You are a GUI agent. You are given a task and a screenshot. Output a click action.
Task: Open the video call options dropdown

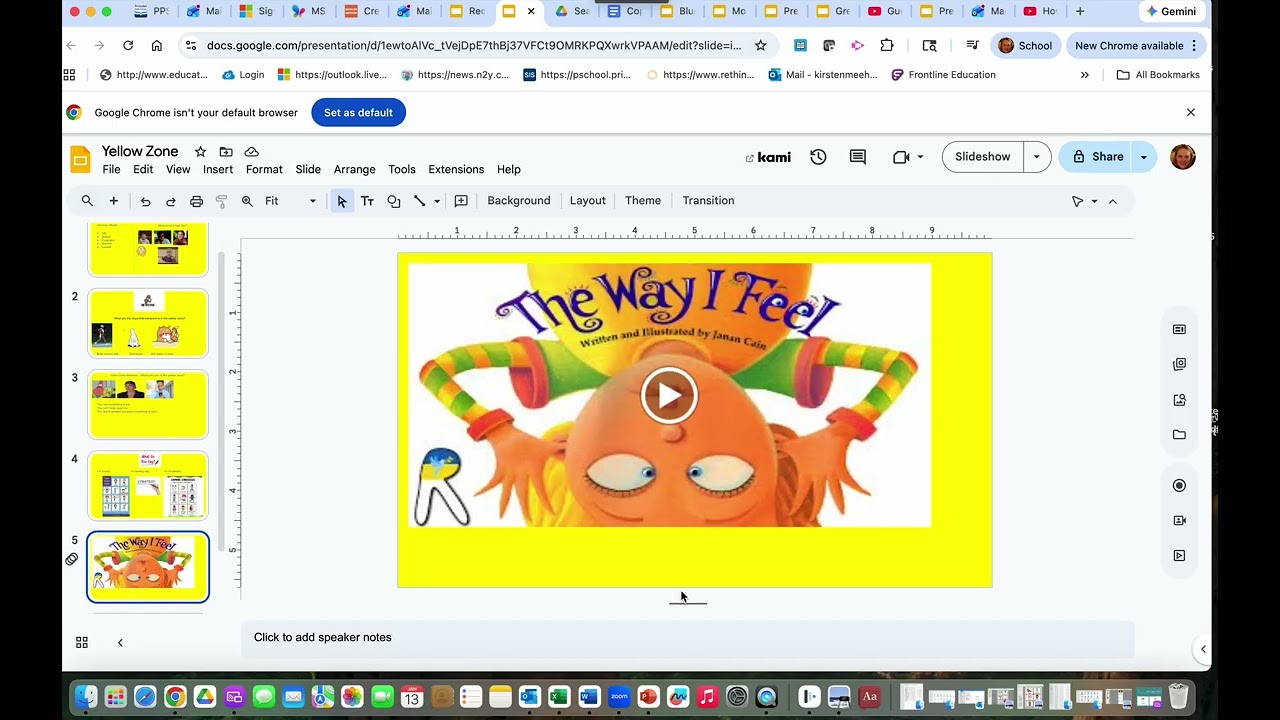920,157
